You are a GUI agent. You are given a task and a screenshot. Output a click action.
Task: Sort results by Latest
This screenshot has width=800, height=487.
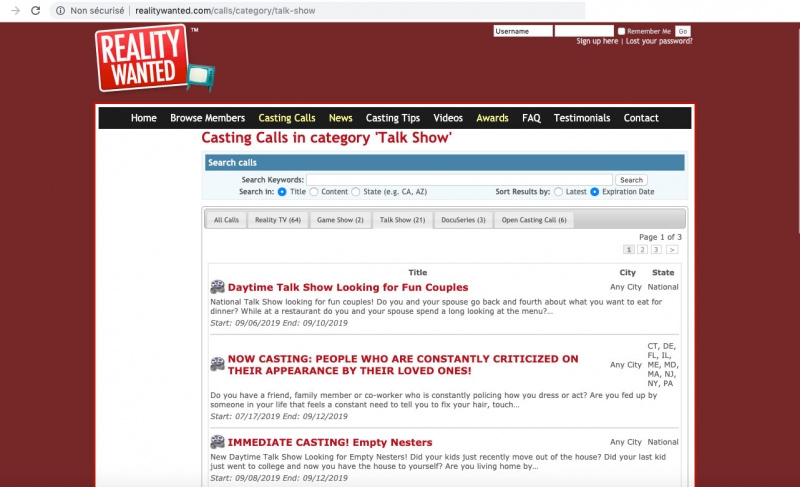[x=558, y=191]
